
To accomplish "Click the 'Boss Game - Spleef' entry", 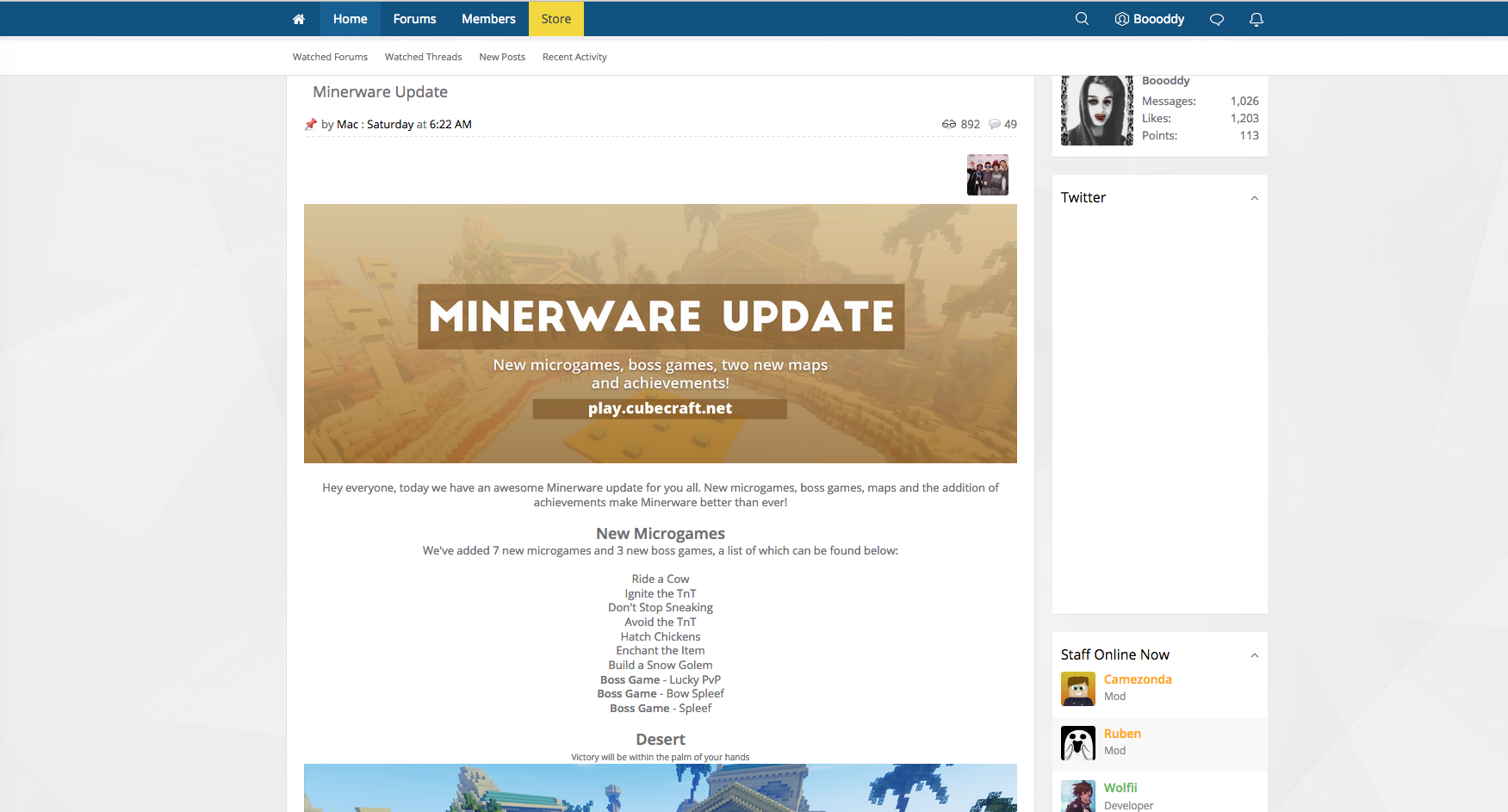I will (x=661, y=708).
